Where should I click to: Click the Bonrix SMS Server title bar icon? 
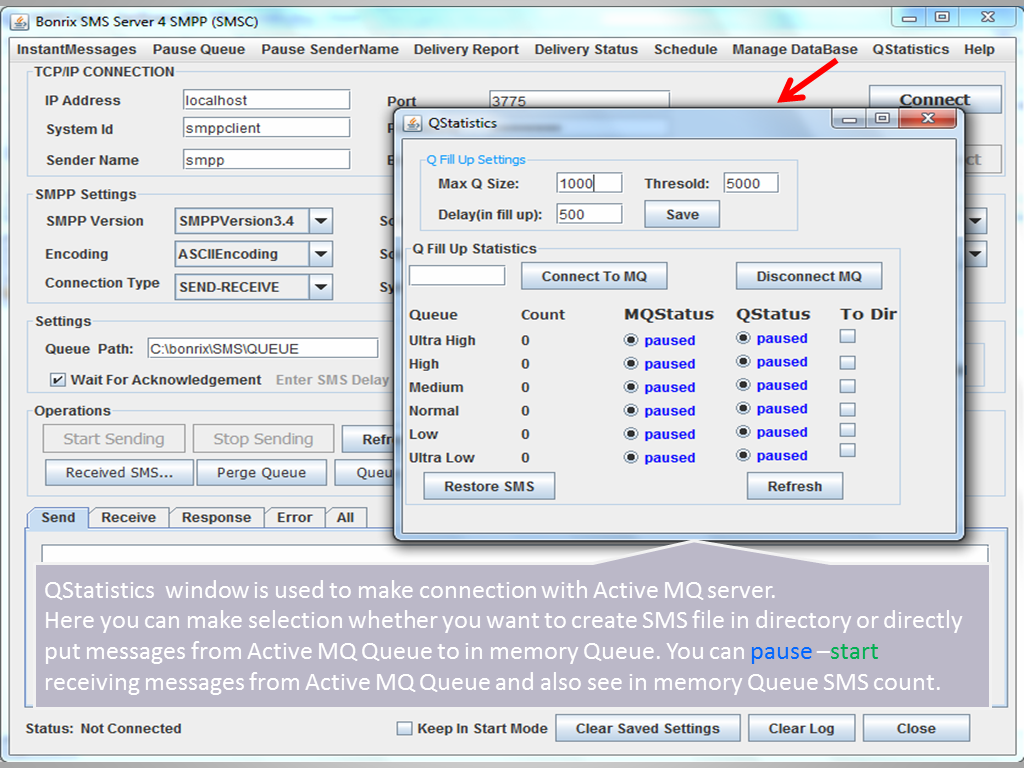(20, 22)
